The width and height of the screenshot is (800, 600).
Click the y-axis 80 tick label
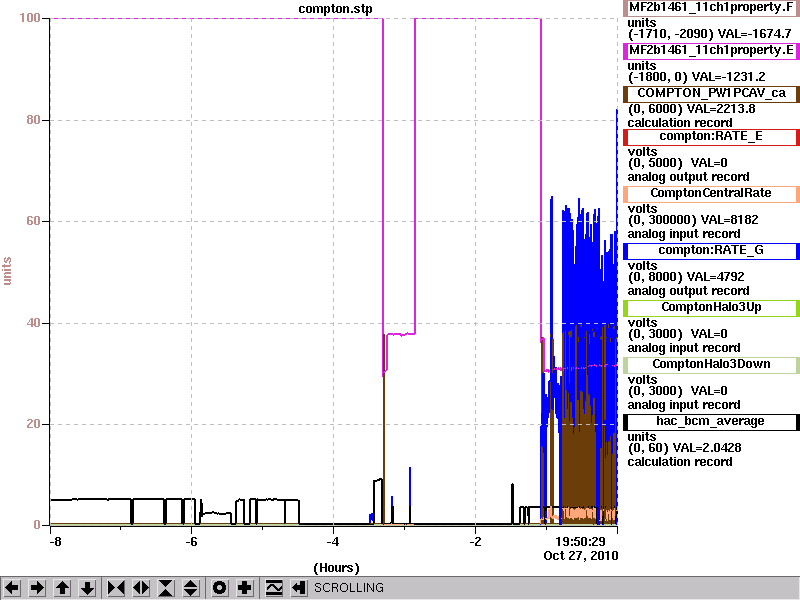point(34,120)
